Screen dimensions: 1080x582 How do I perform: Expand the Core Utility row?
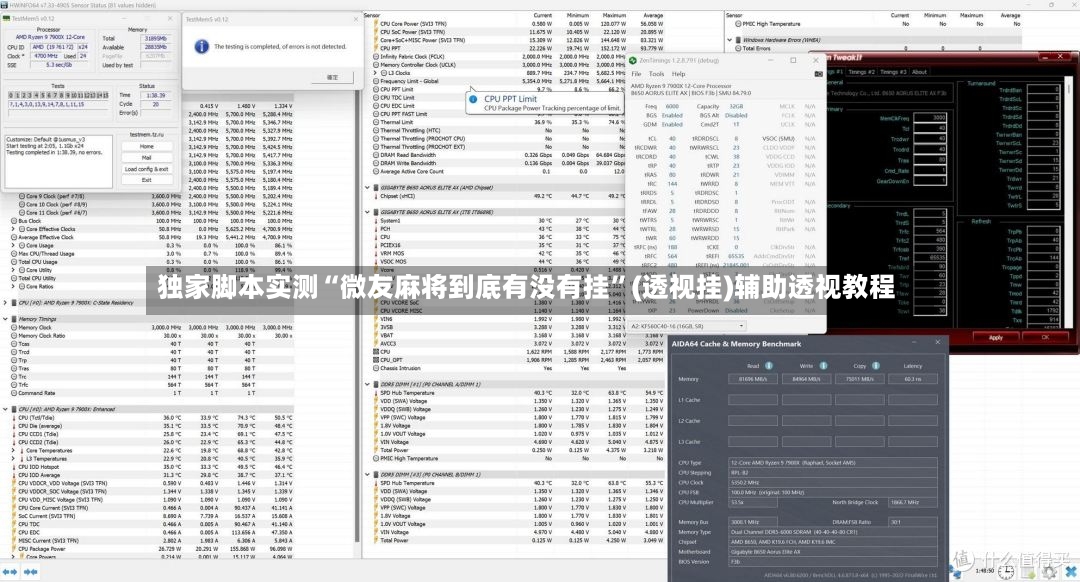[13, 270]
